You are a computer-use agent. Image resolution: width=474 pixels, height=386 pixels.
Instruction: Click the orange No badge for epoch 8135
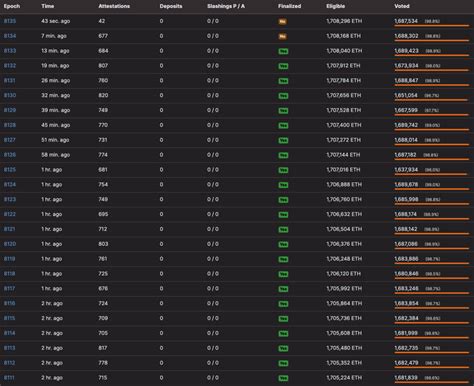282,21
